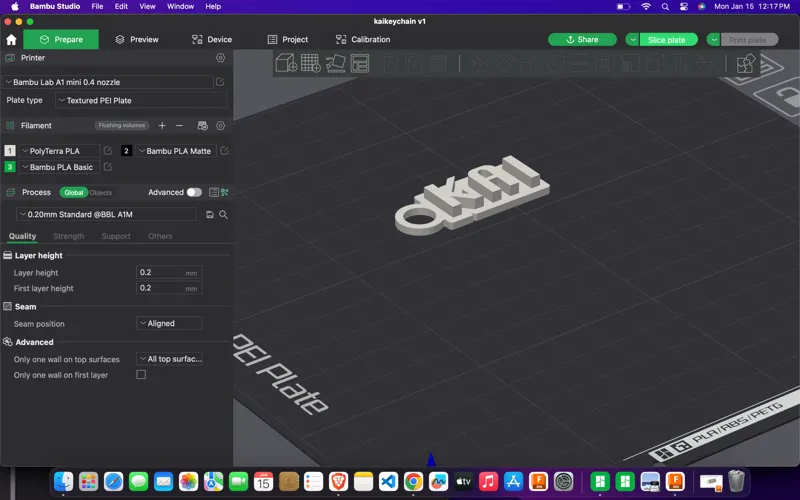800x500 pixels.
Task: Switch to the Device tab
Action: (212, 39)
